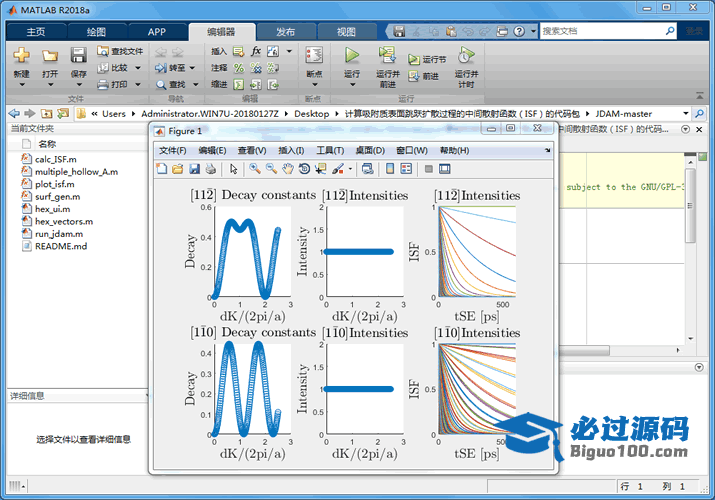Click the insert section icon beside 插入
This screenshot has height=500, width=715.
[238, 52]
